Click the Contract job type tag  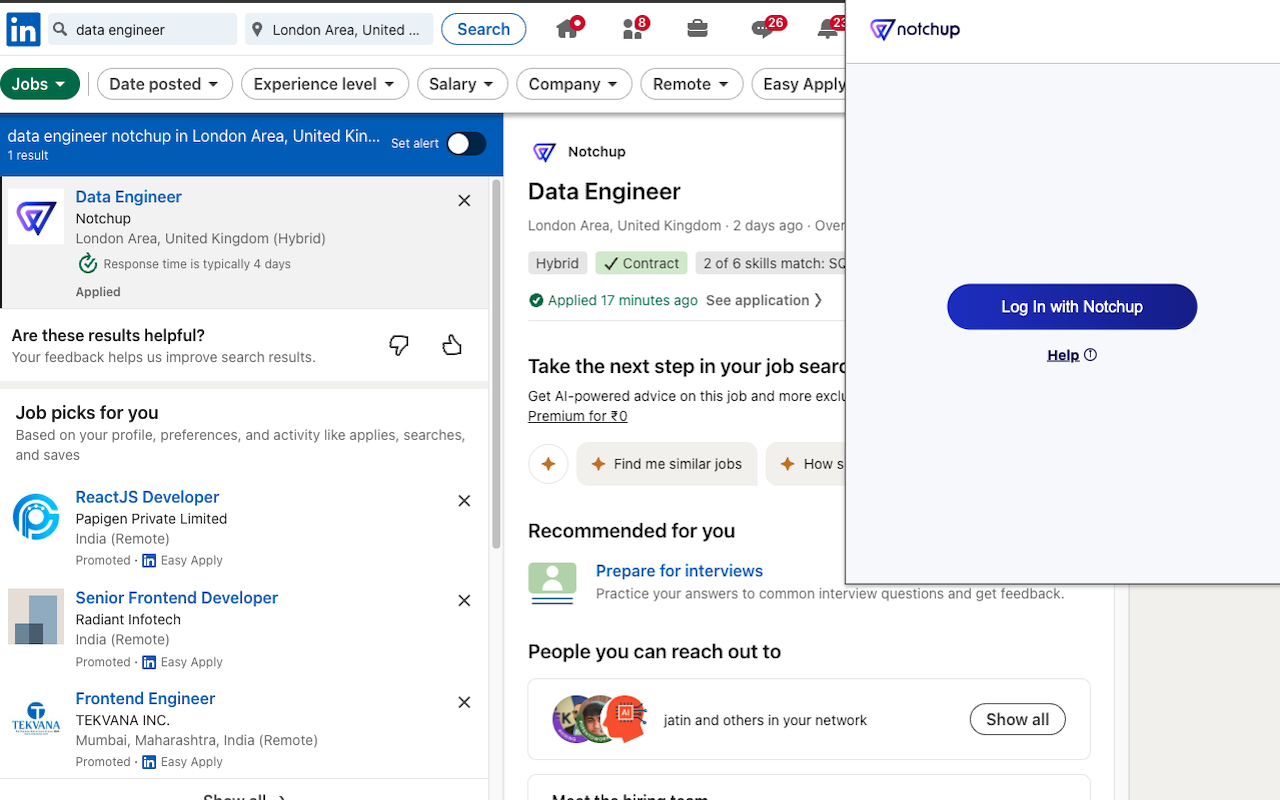(641, 263)
